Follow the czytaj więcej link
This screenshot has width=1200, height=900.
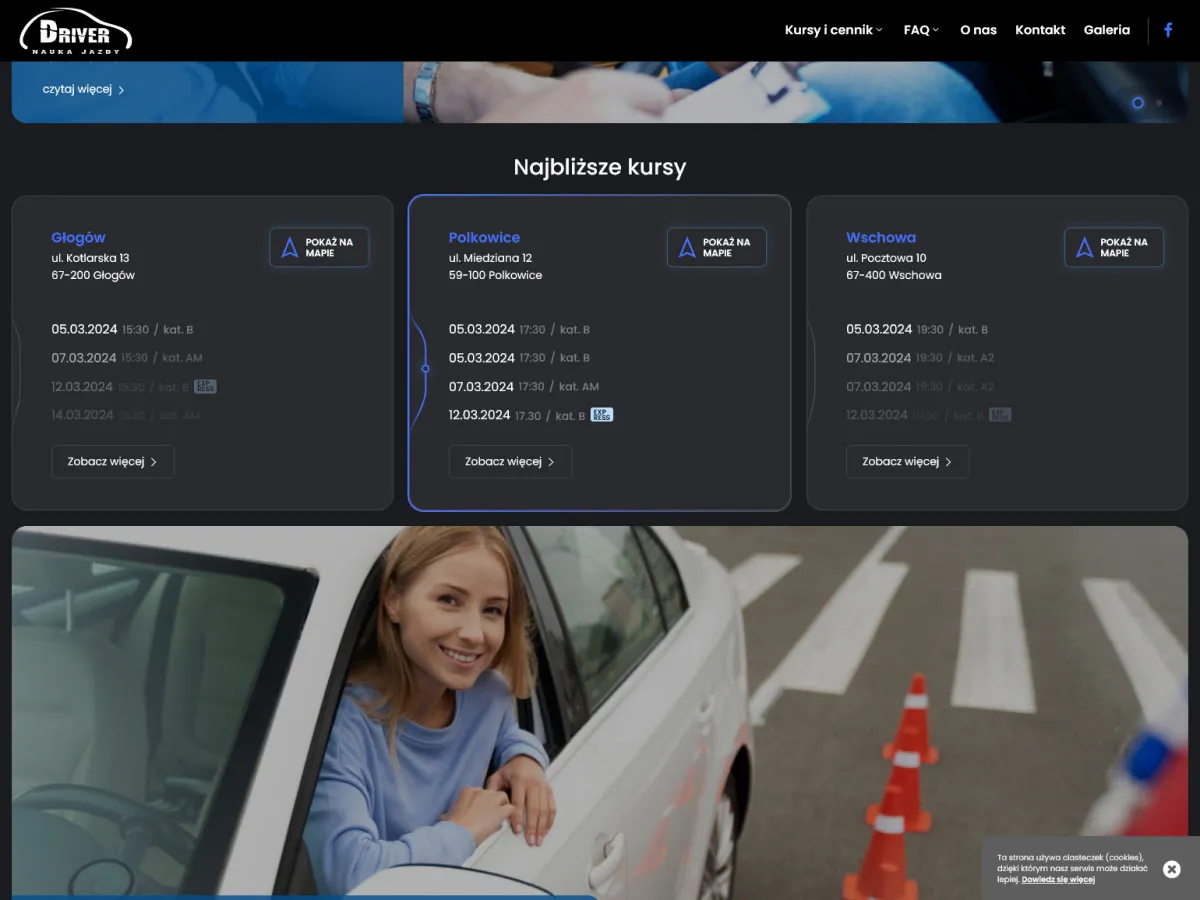coord(83,89)
